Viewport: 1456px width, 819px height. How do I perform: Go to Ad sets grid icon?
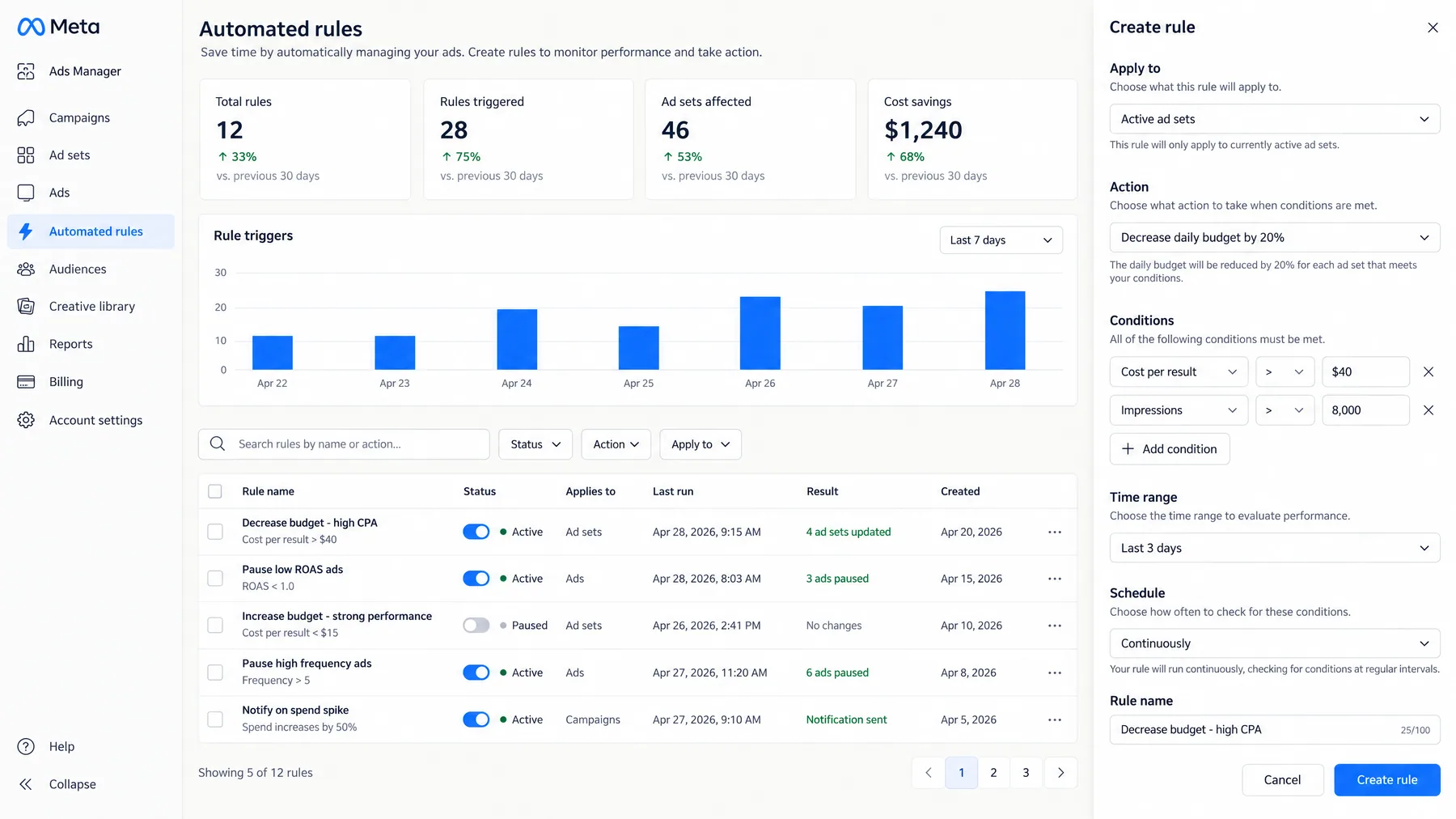26,155
